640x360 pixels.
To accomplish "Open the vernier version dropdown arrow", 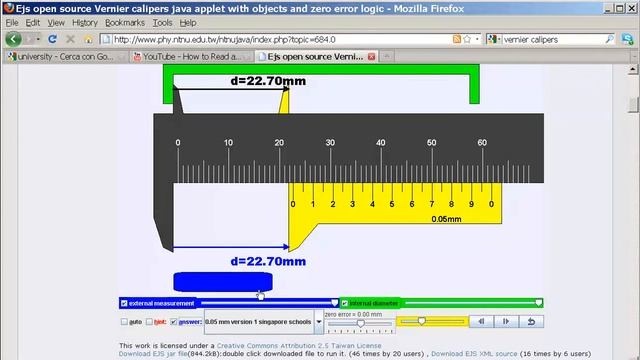I will tap(319, 322).
